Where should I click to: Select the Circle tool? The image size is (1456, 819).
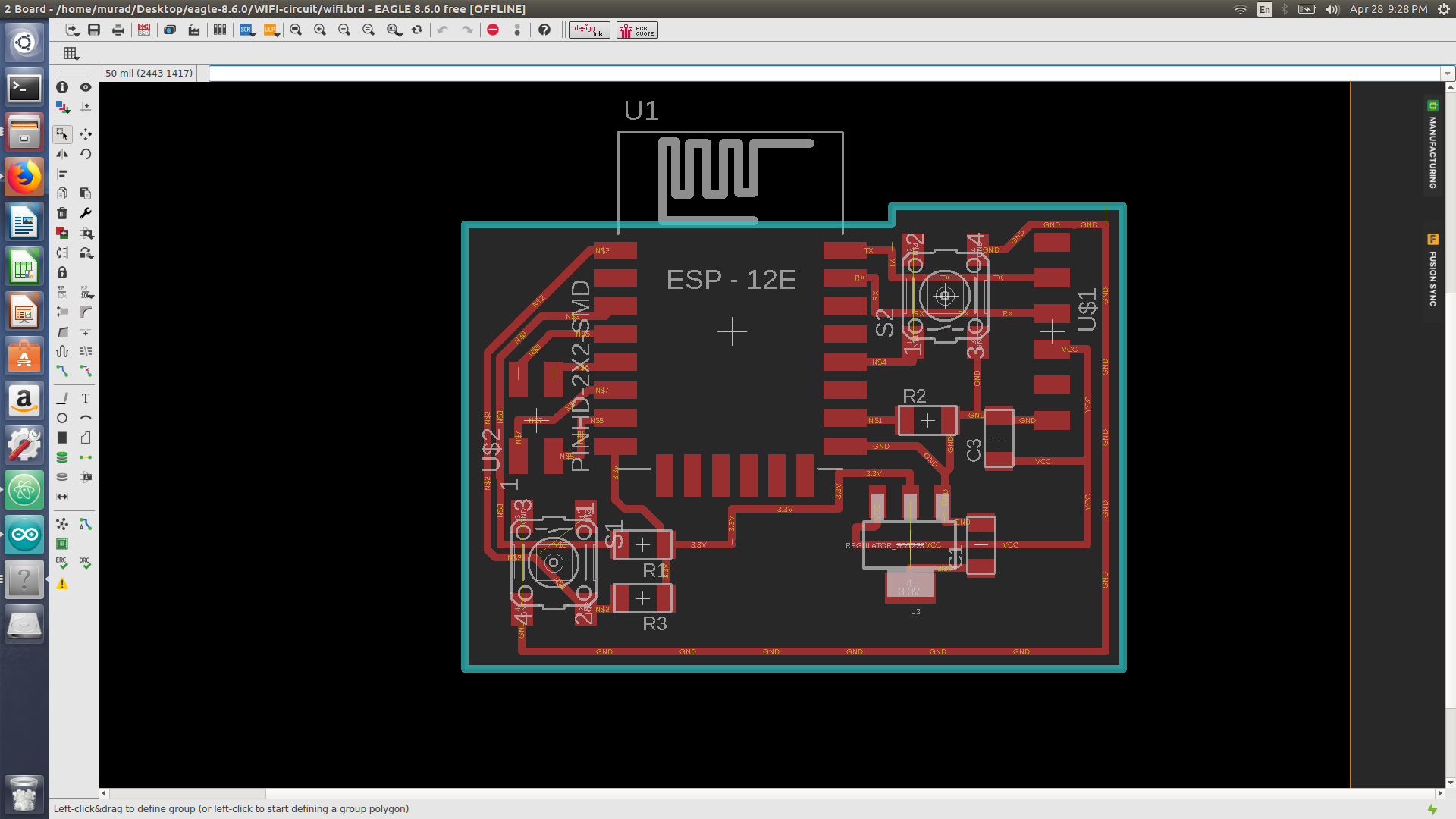pyautogui.click(x=62, y=418)
